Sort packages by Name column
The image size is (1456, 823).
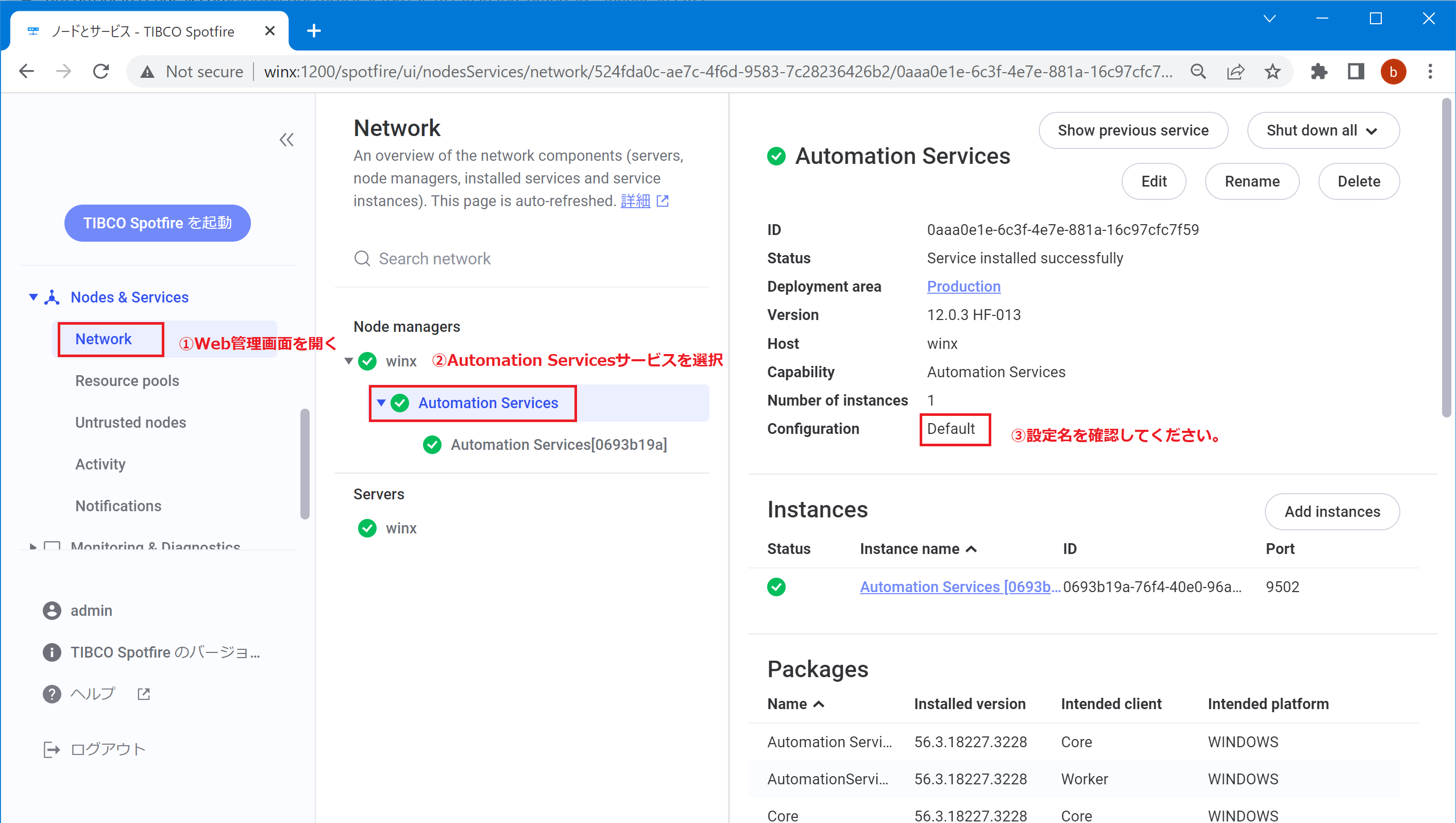(x=795, y=704)
